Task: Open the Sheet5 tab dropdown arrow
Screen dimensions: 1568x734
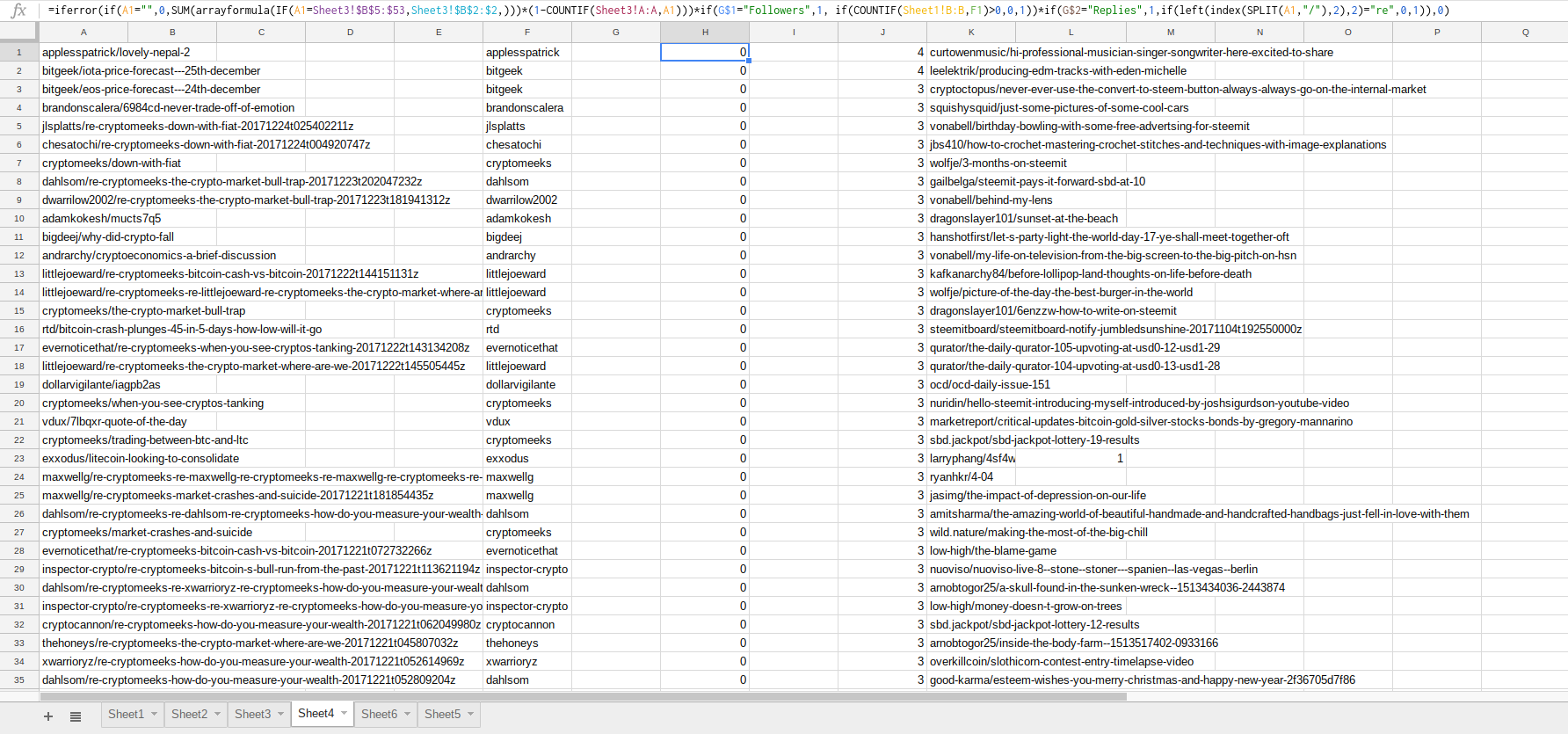Action: 470,714
